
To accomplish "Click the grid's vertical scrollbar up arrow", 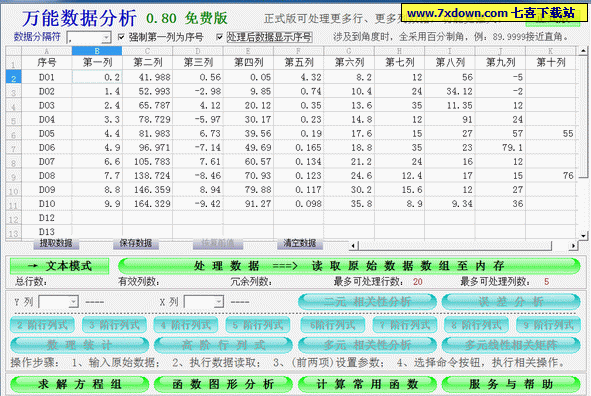I will pyautogui.click(x=583, y=50).
